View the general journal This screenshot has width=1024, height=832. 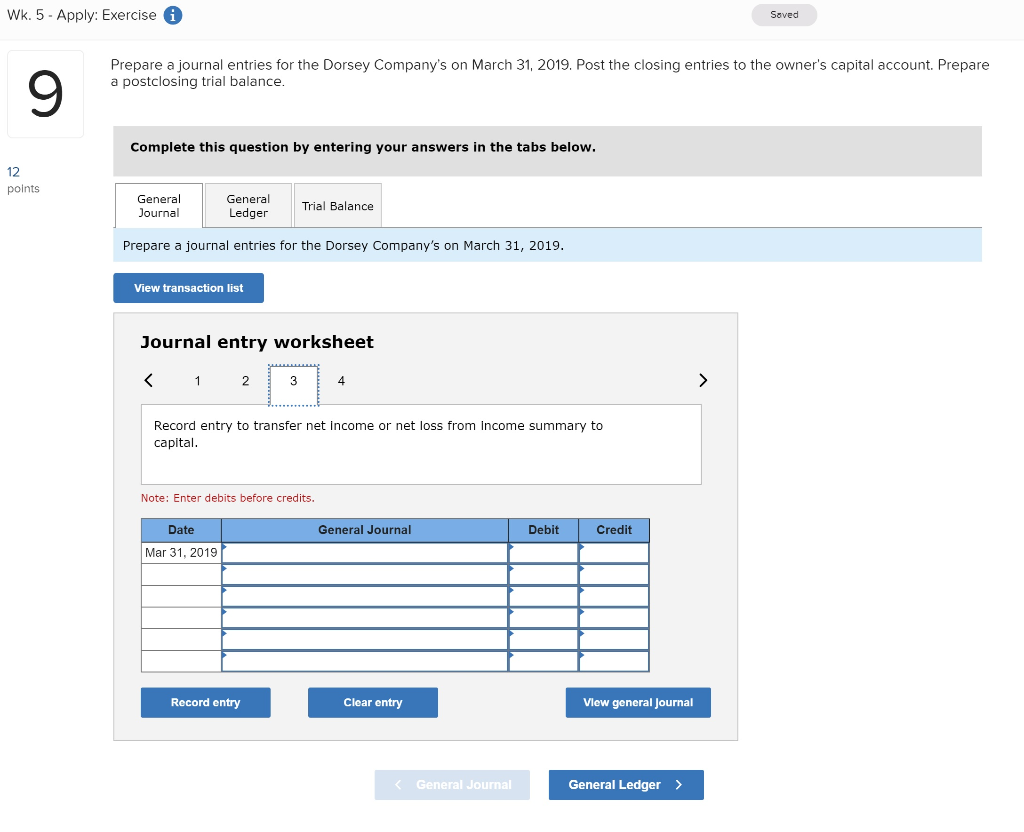[x=637, y=702]
